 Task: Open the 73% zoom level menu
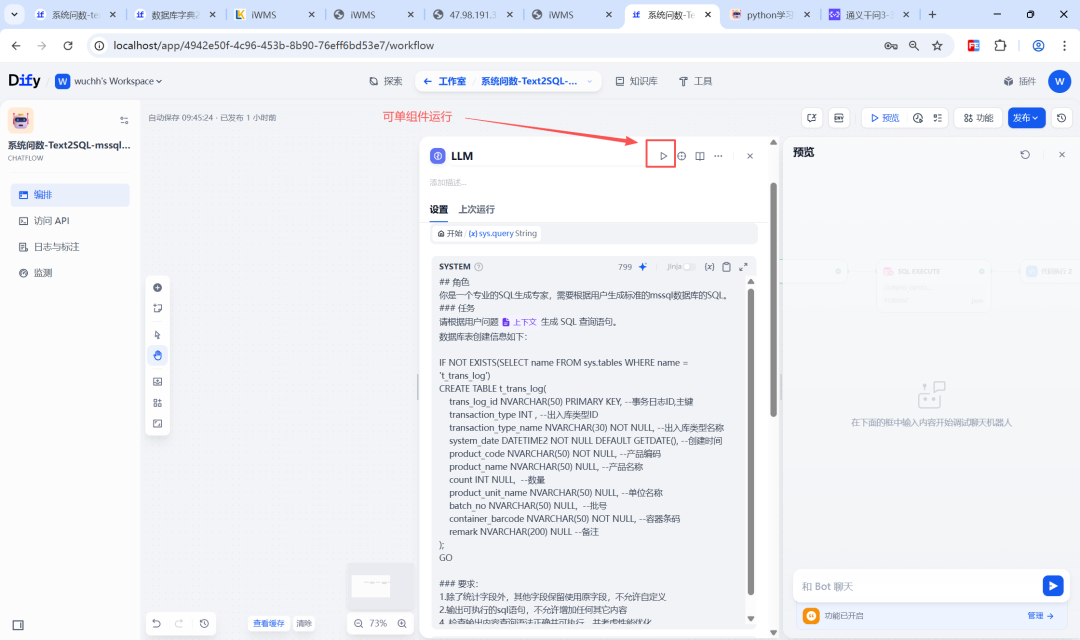(x=378, y=623)
